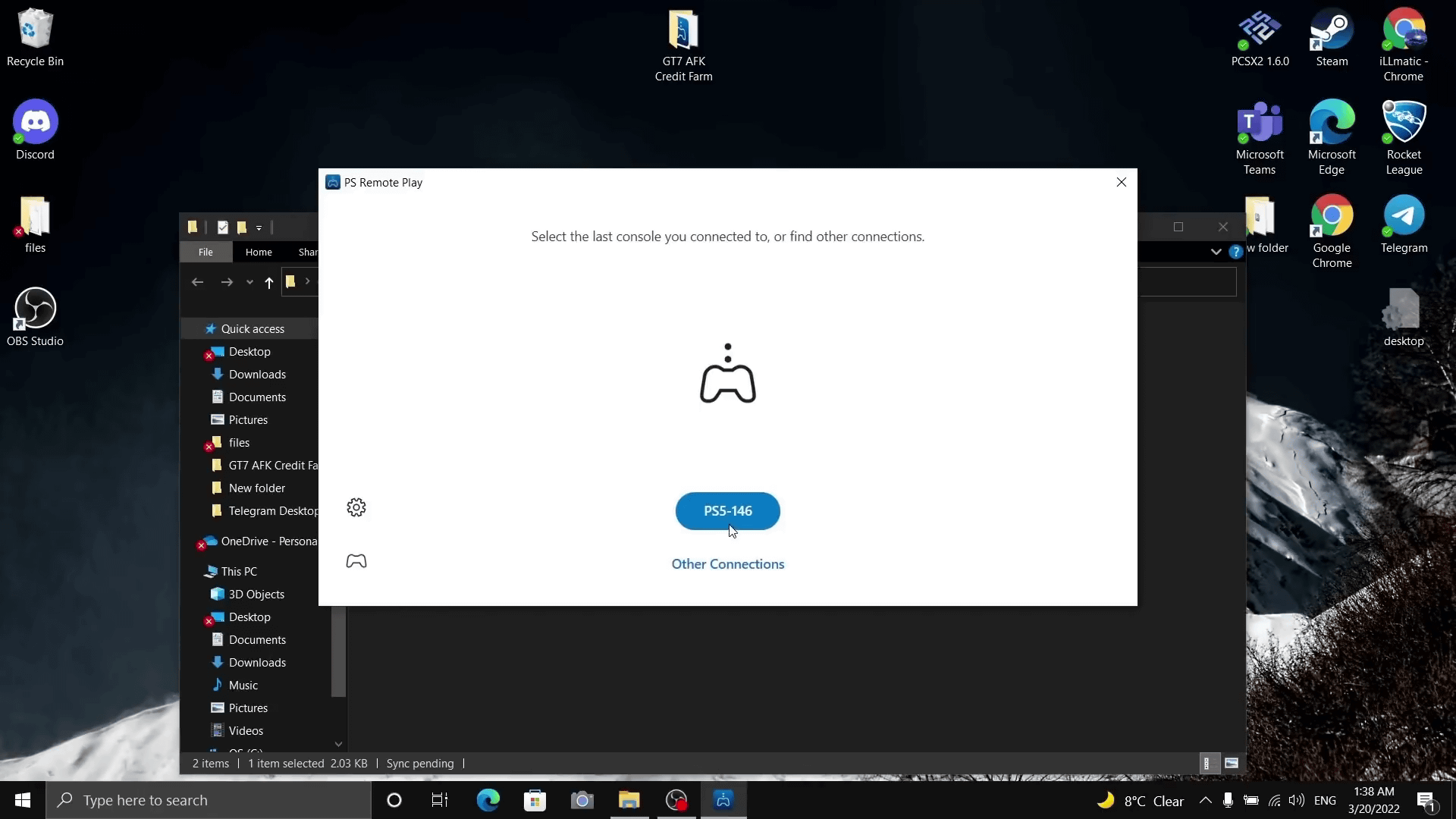Open Recycle Bin desktop icon

35,38
